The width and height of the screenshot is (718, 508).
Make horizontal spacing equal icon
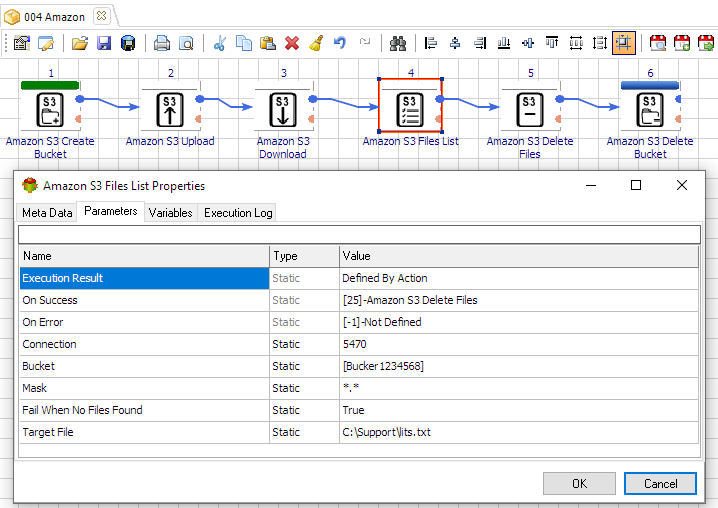(576, 43)
